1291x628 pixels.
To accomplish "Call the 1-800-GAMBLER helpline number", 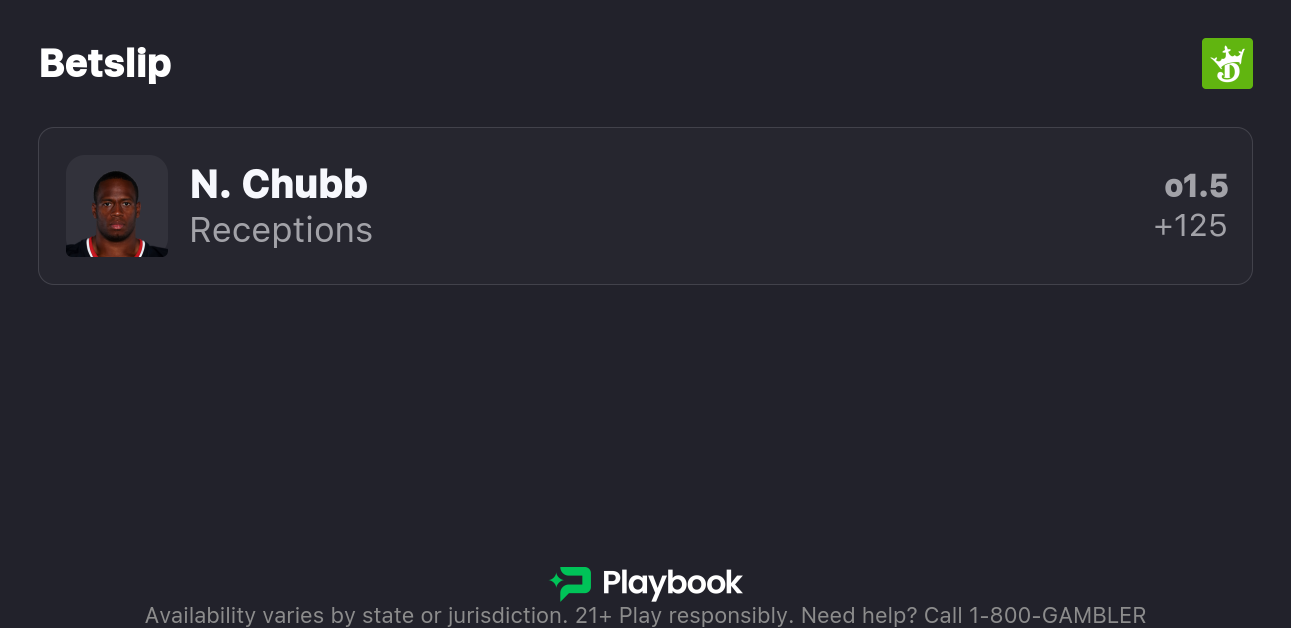I will pyautogui.click(x=1057, y=615).
